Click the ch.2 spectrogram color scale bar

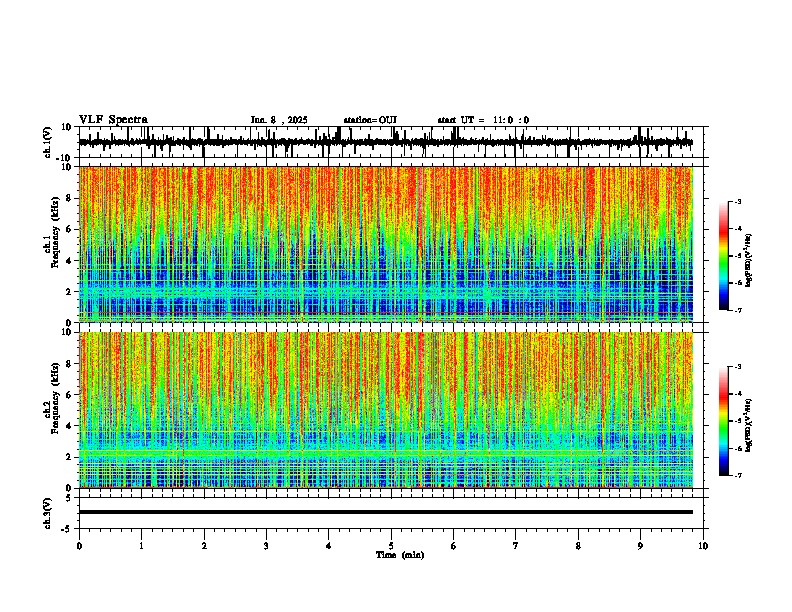(x=724, y=421)
